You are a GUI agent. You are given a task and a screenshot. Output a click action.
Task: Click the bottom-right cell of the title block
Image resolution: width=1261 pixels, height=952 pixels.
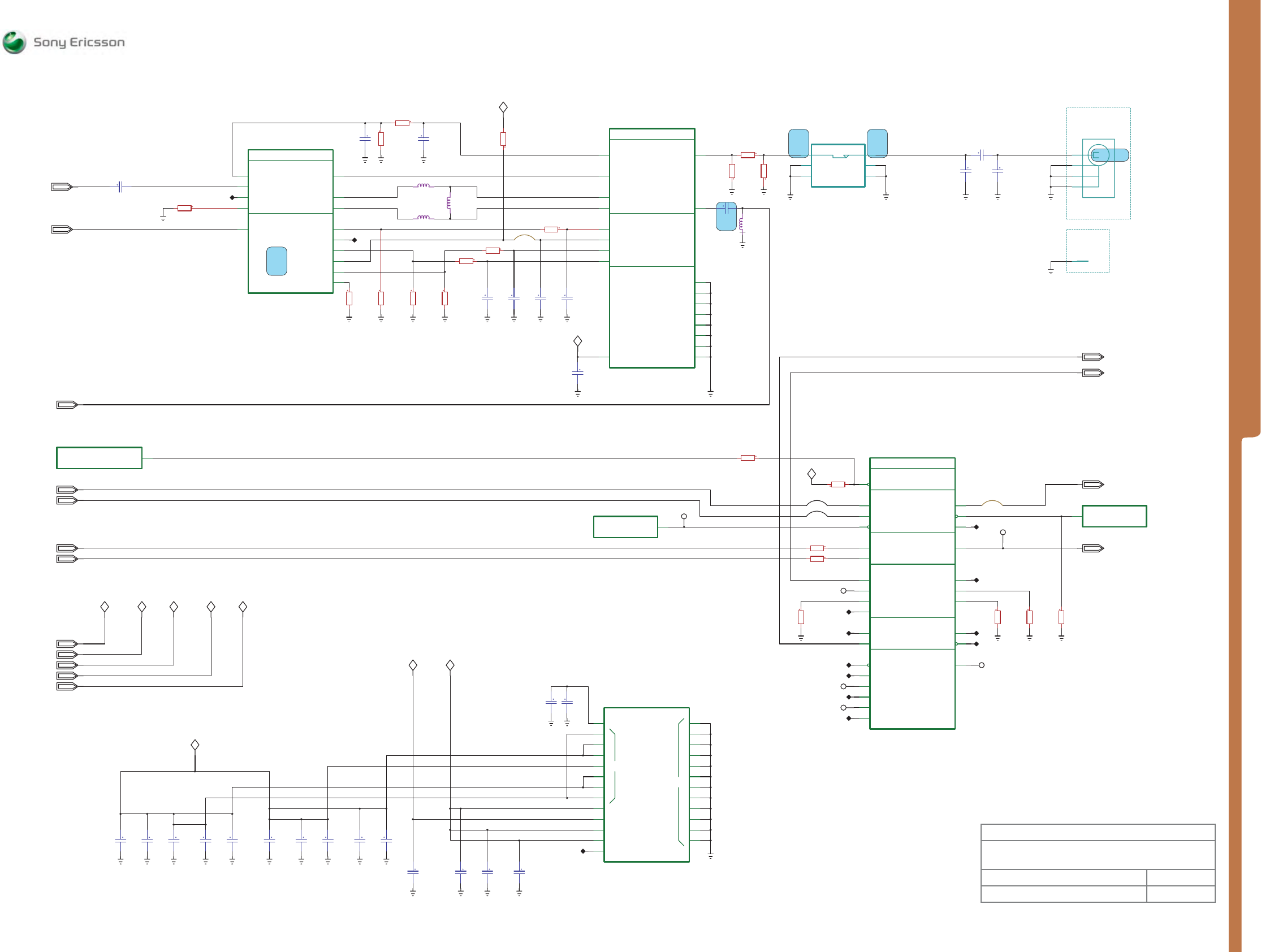click(x=1180, y=894)
